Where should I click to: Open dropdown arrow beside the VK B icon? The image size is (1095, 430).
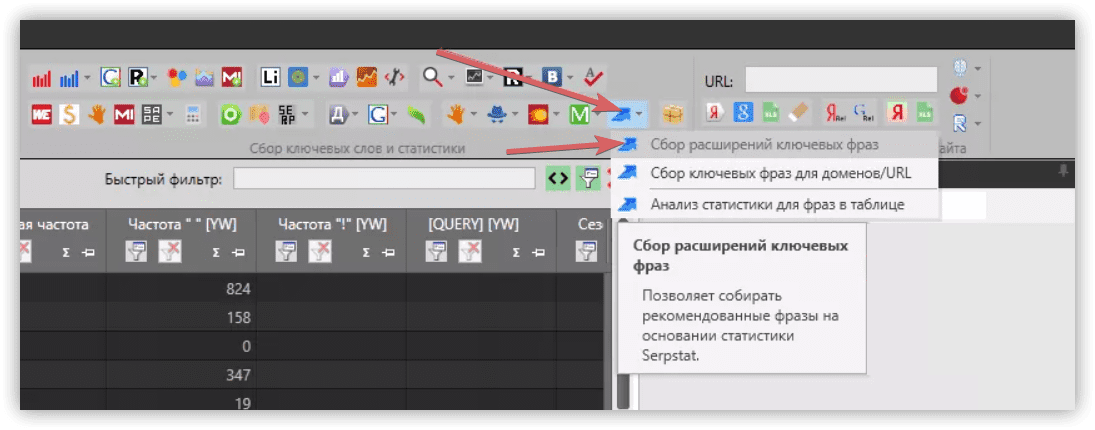[x=571, y=77]
